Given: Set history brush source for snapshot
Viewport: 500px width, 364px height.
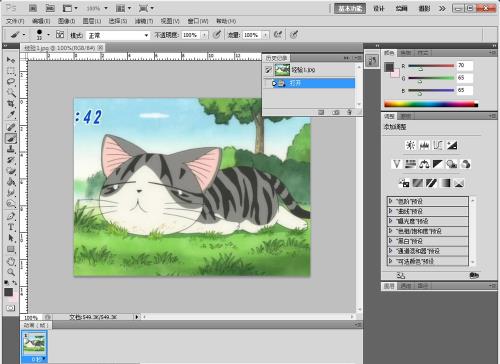Looking at the screenshot, I should pos(268,70).
